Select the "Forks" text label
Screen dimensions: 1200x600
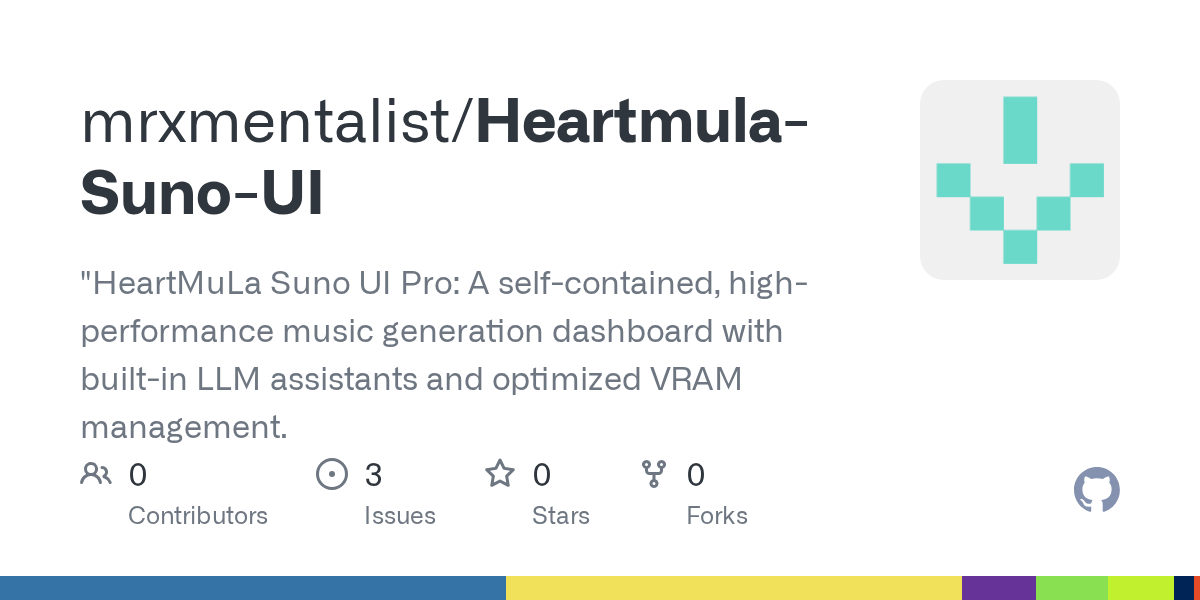(x=717, y=516)
